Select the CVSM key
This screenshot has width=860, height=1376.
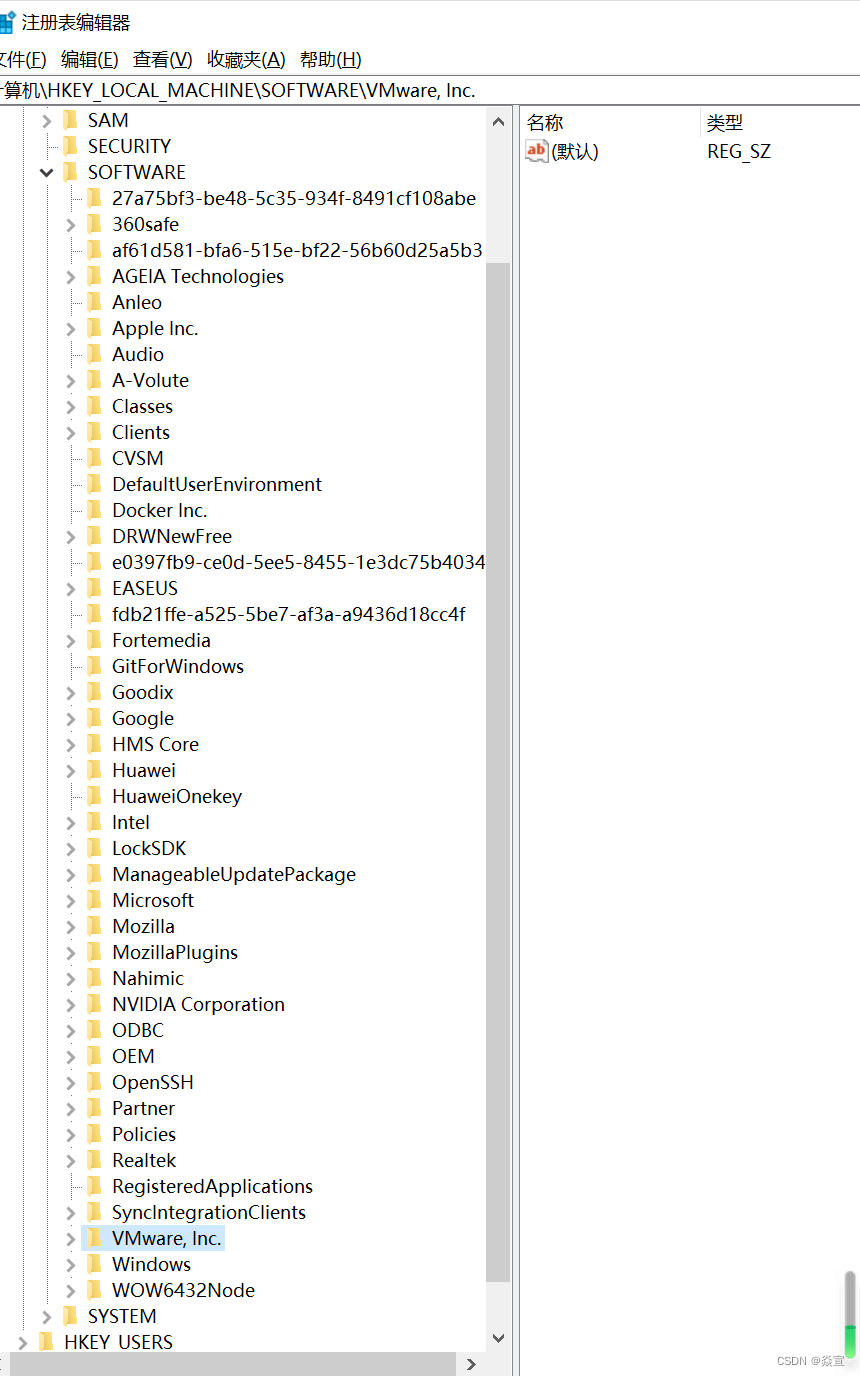click(x=138, y=458)
